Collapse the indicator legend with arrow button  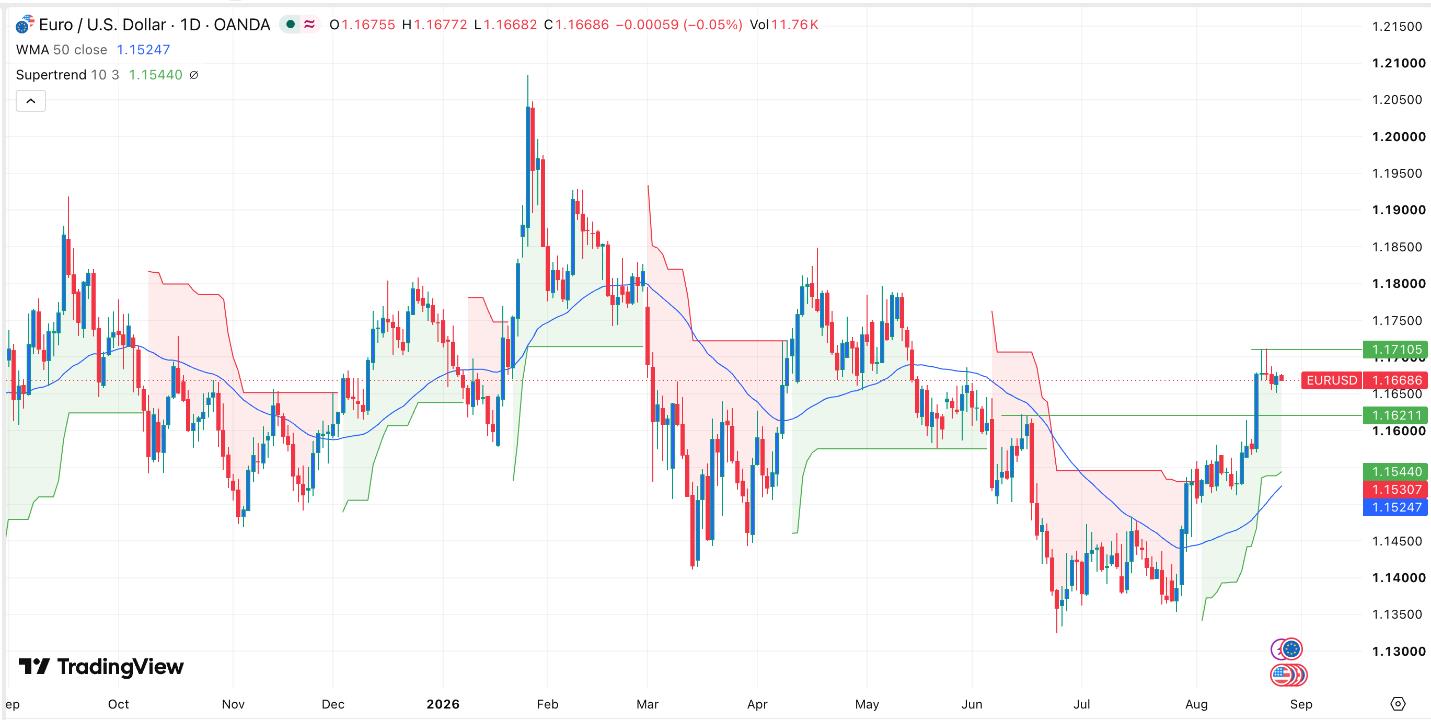click(x=30, y=100)
